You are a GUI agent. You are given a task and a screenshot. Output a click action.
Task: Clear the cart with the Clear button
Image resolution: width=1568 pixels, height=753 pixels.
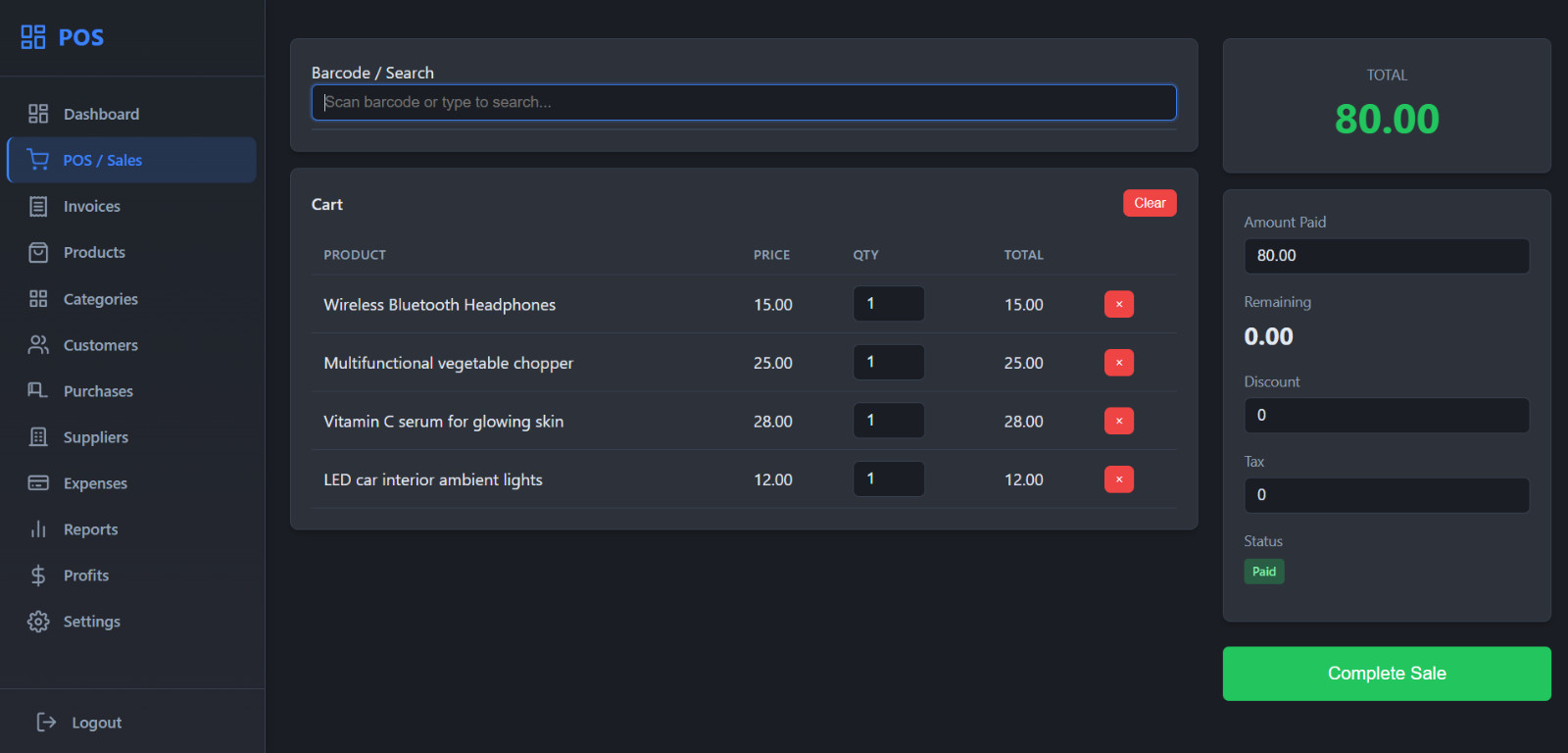tap(1150, 203)
